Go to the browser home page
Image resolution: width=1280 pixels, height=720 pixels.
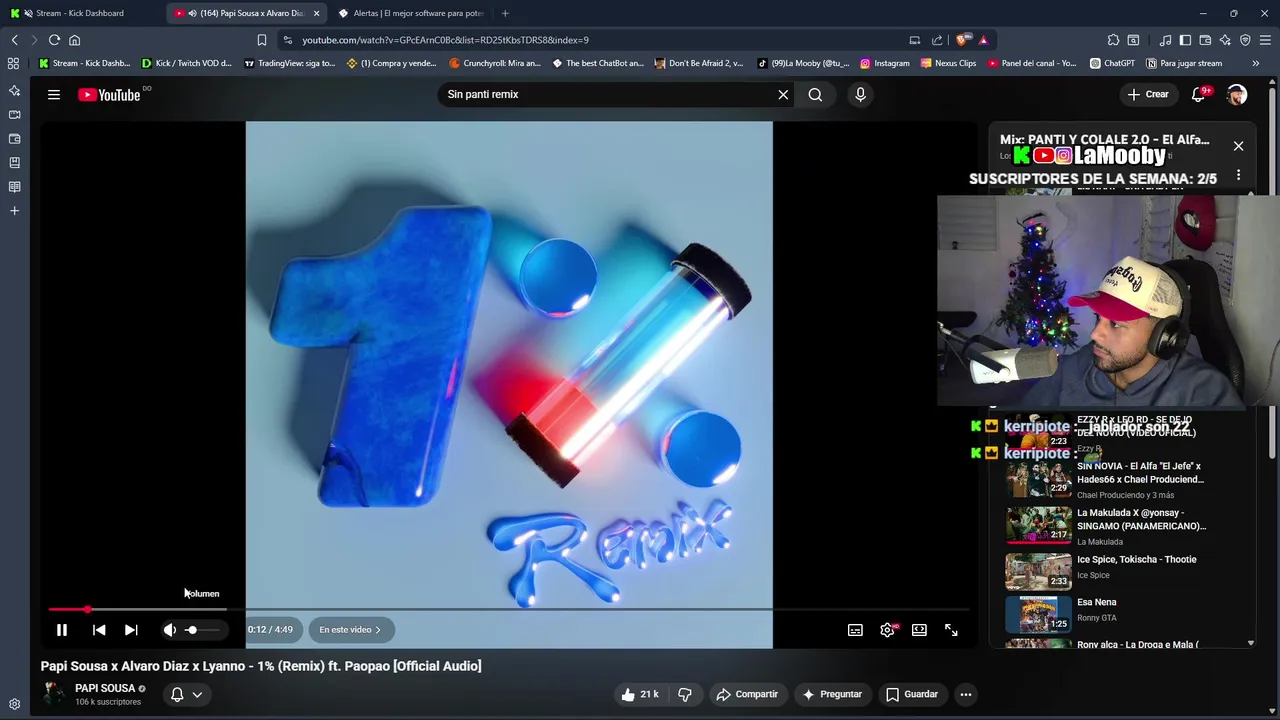tap(74, 40)
